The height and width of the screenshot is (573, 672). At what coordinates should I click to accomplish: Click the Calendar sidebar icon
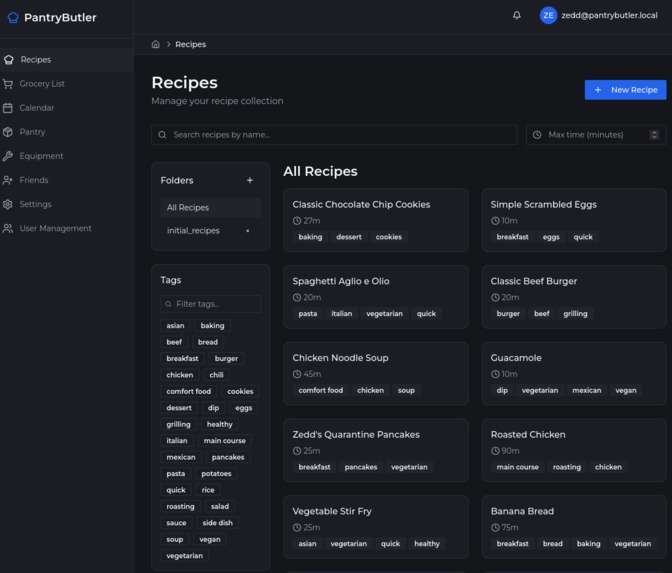[x=8, y=108]
